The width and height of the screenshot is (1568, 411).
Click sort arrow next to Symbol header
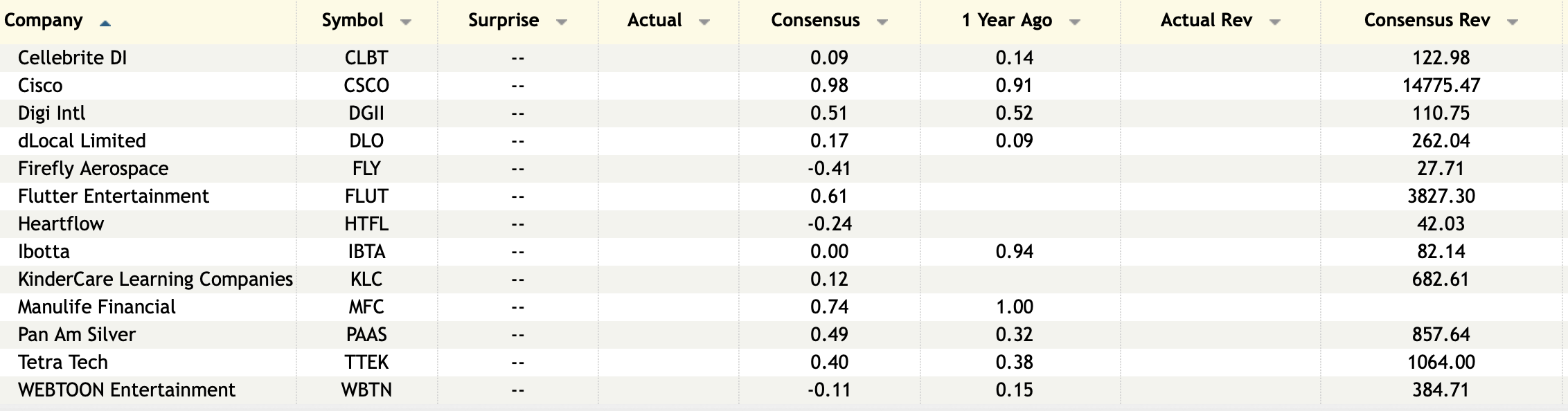tap(406, 22)
